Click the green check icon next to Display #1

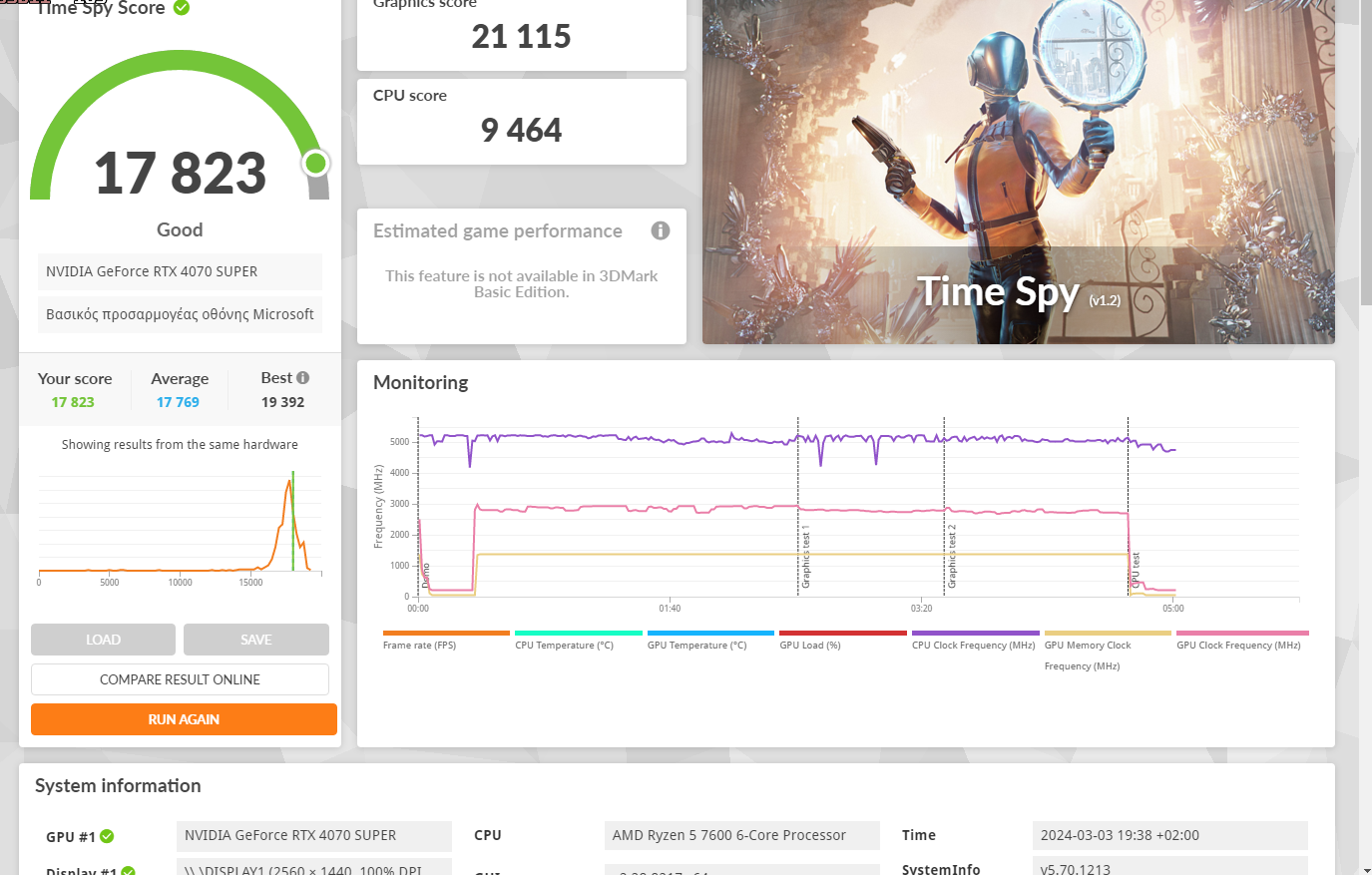click(128, 871)
